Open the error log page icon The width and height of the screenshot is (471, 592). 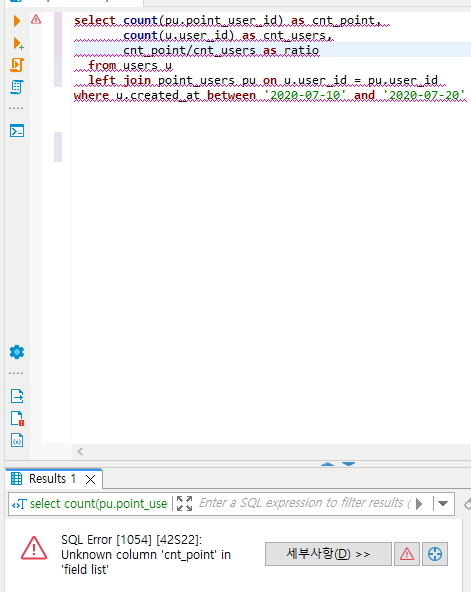tap(17, 418)
